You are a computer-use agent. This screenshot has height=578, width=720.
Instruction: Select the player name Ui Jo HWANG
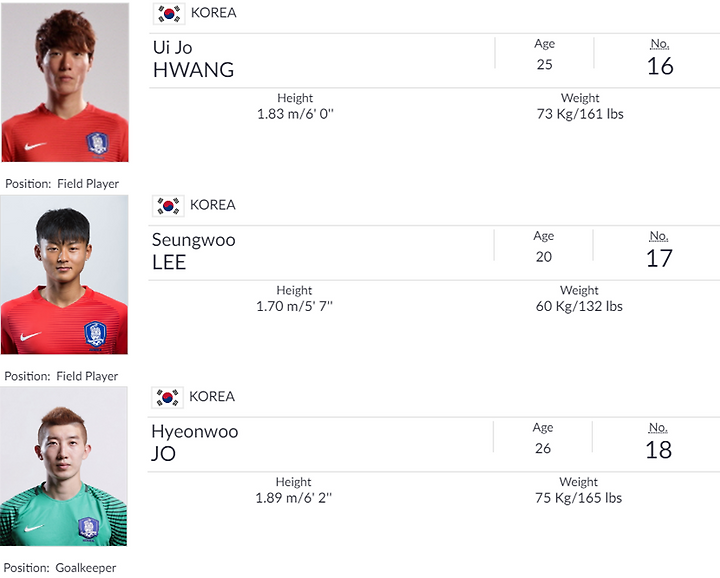[x=193, y=59]
